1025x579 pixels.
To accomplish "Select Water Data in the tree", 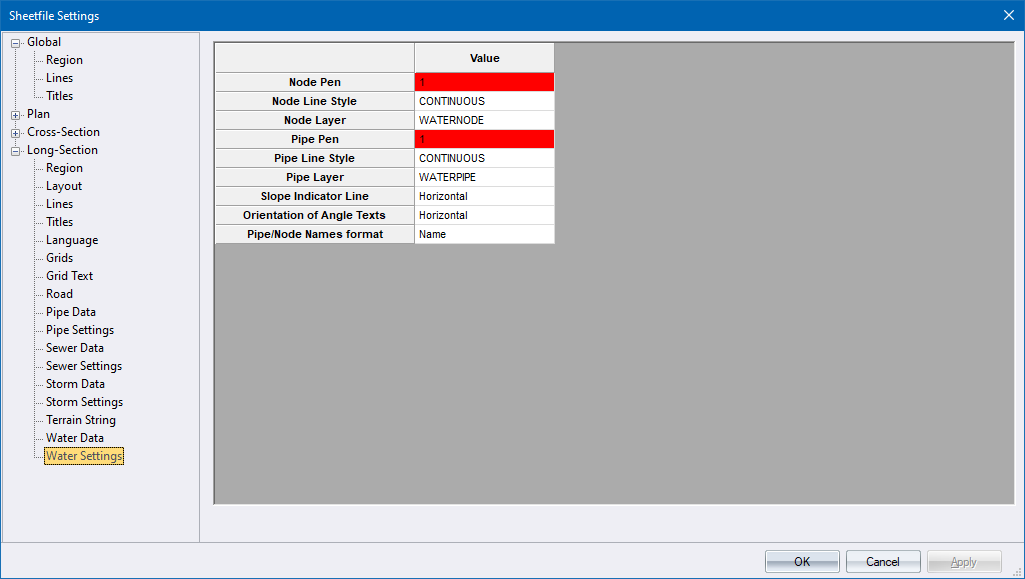I will [x=74, y=438].
